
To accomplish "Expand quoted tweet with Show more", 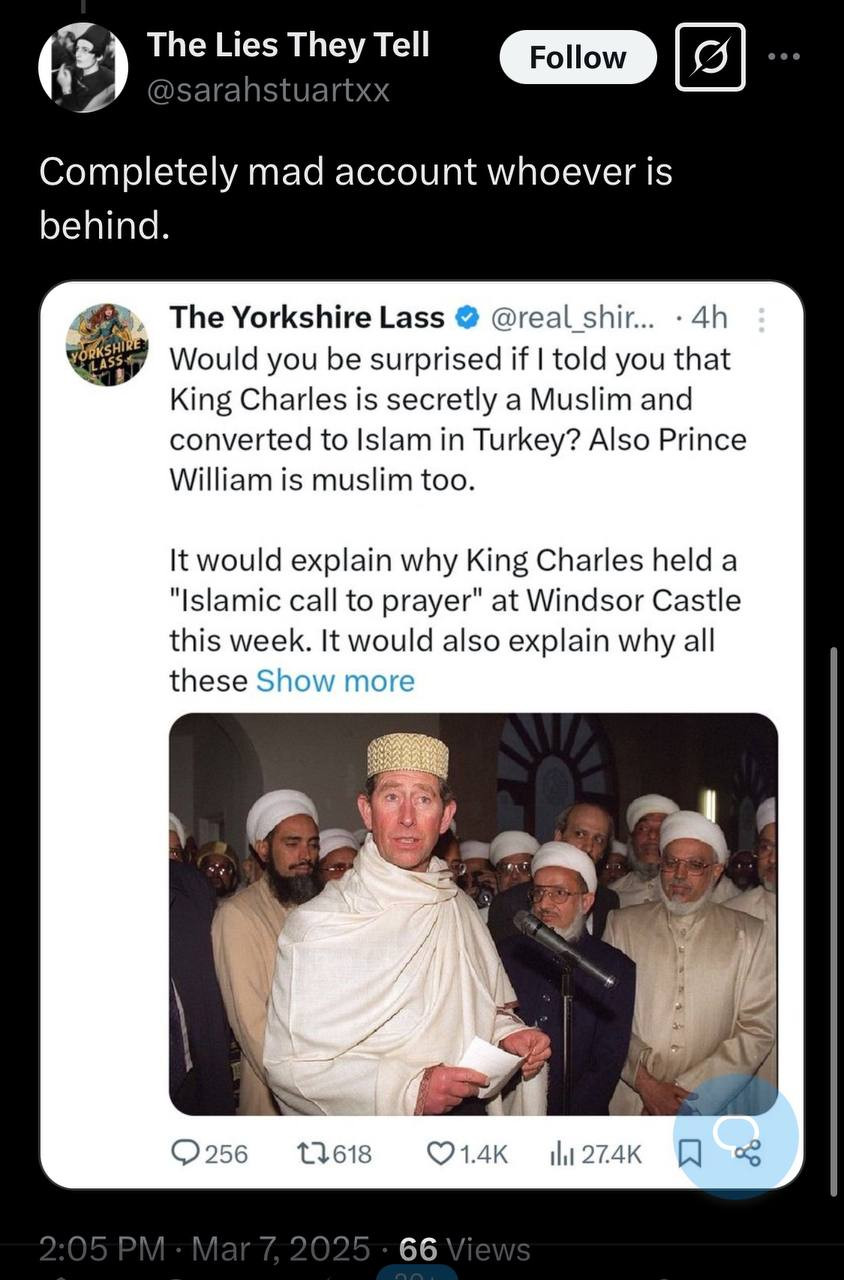I will coord(335,681).
